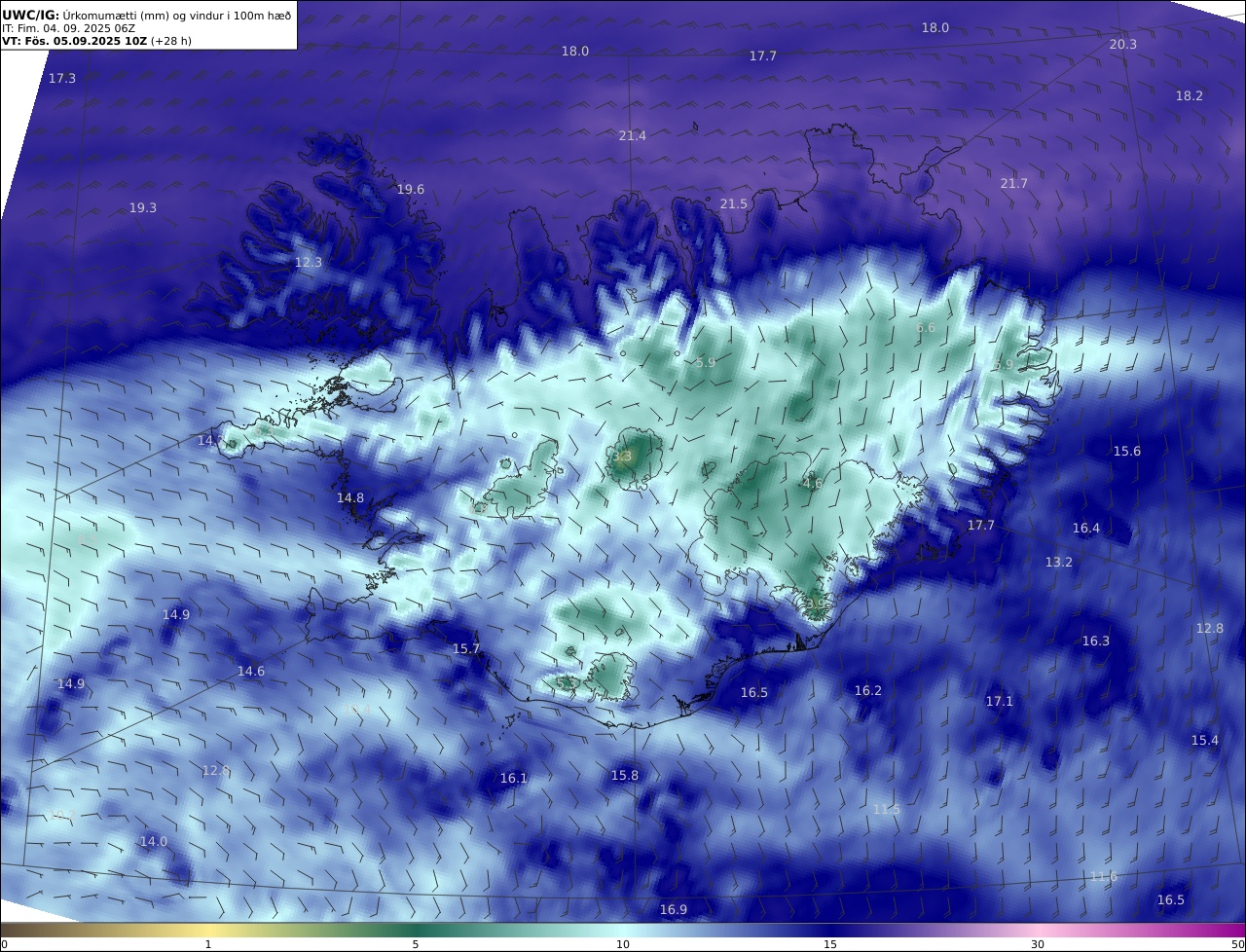Select the 15.4 value label
1246x952 pixels.
coord(1205,740)
